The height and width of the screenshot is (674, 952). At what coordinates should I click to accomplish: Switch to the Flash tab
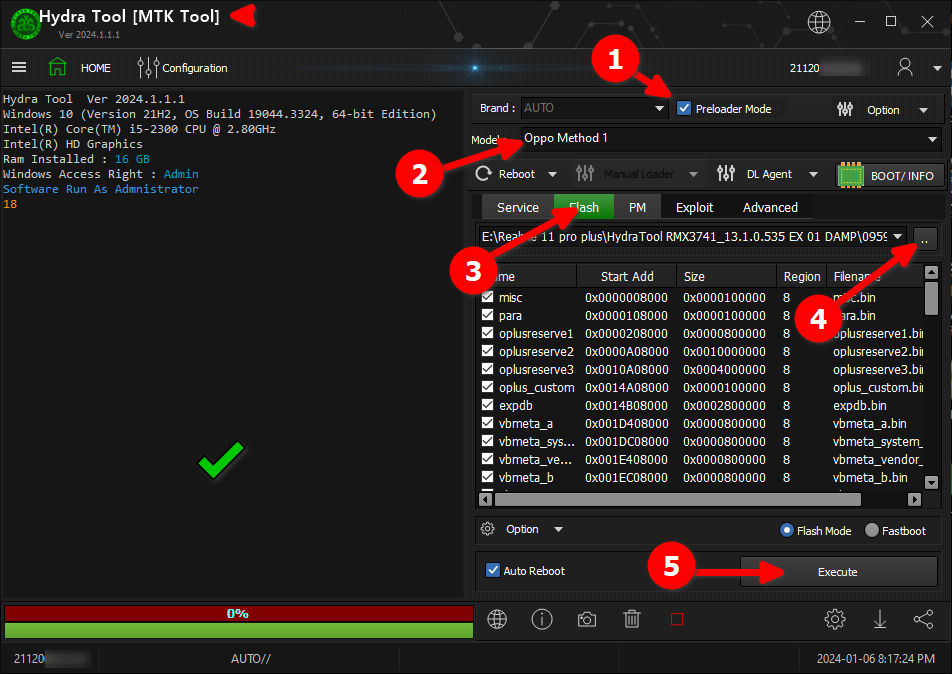click(x=583, y=207)
